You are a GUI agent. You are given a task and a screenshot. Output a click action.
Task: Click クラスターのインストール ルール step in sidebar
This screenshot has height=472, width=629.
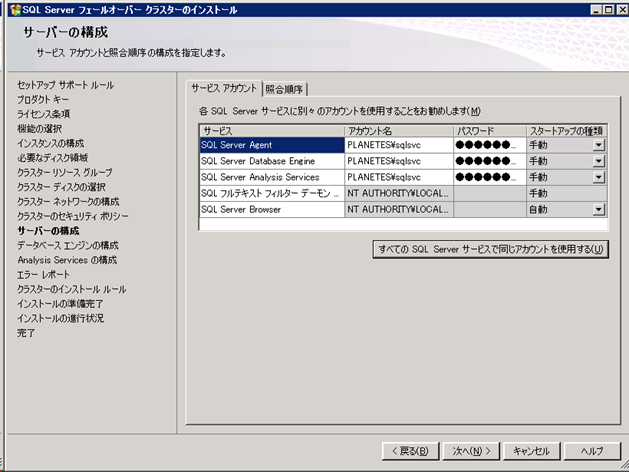(x=71, y=289)
